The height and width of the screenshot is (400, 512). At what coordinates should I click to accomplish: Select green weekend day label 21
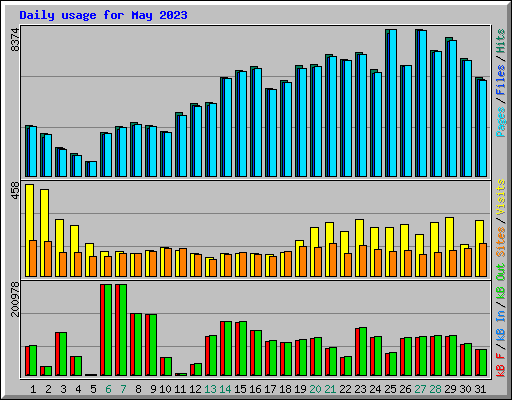pyautogui.click(x=330, y=389)
